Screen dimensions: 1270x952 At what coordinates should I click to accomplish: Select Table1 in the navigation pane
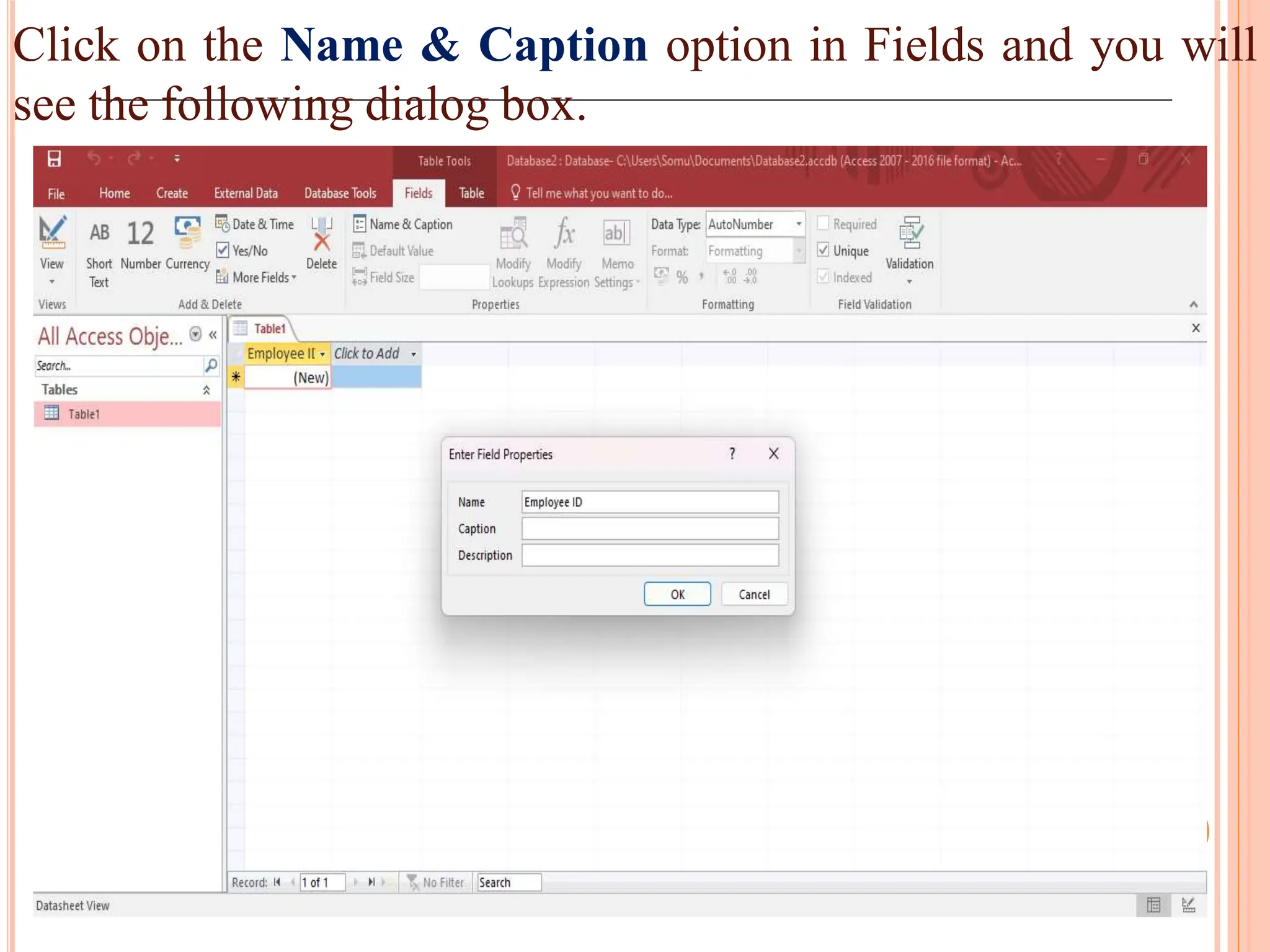point(127,414)
